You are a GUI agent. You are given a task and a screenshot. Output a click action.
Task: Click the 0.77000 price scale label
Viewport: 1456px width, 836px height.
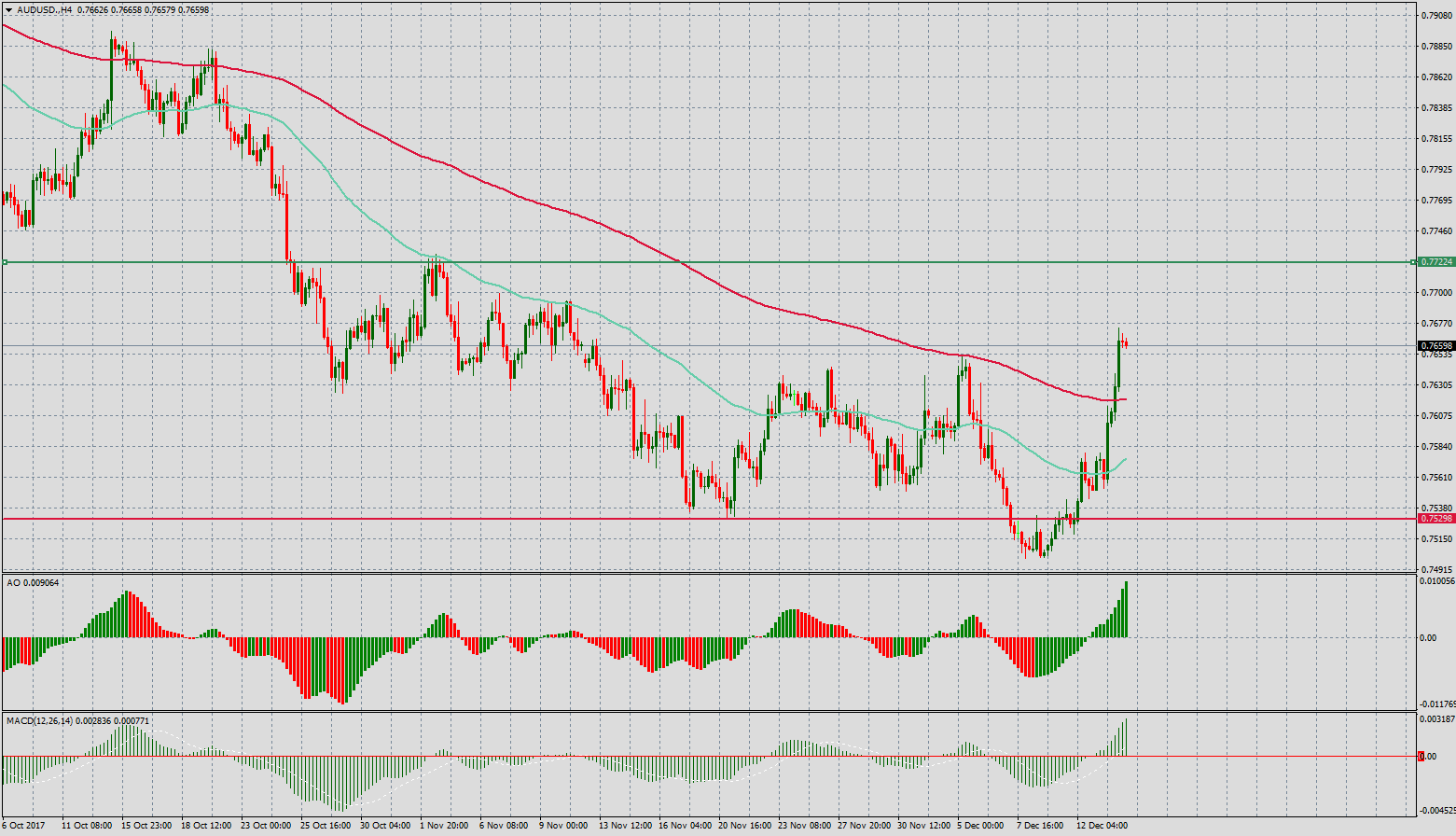1437,293
